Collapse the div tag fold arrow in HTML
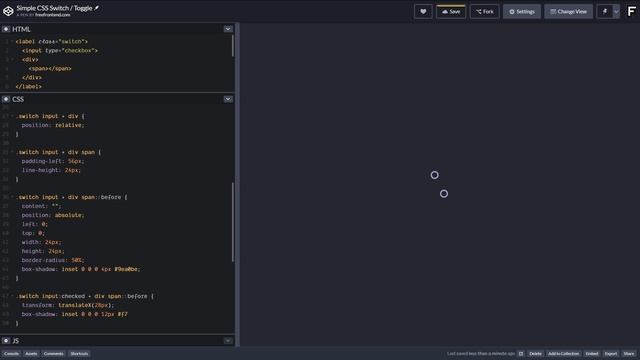Screen dimensions: 640x360 [x=12, y=59]
